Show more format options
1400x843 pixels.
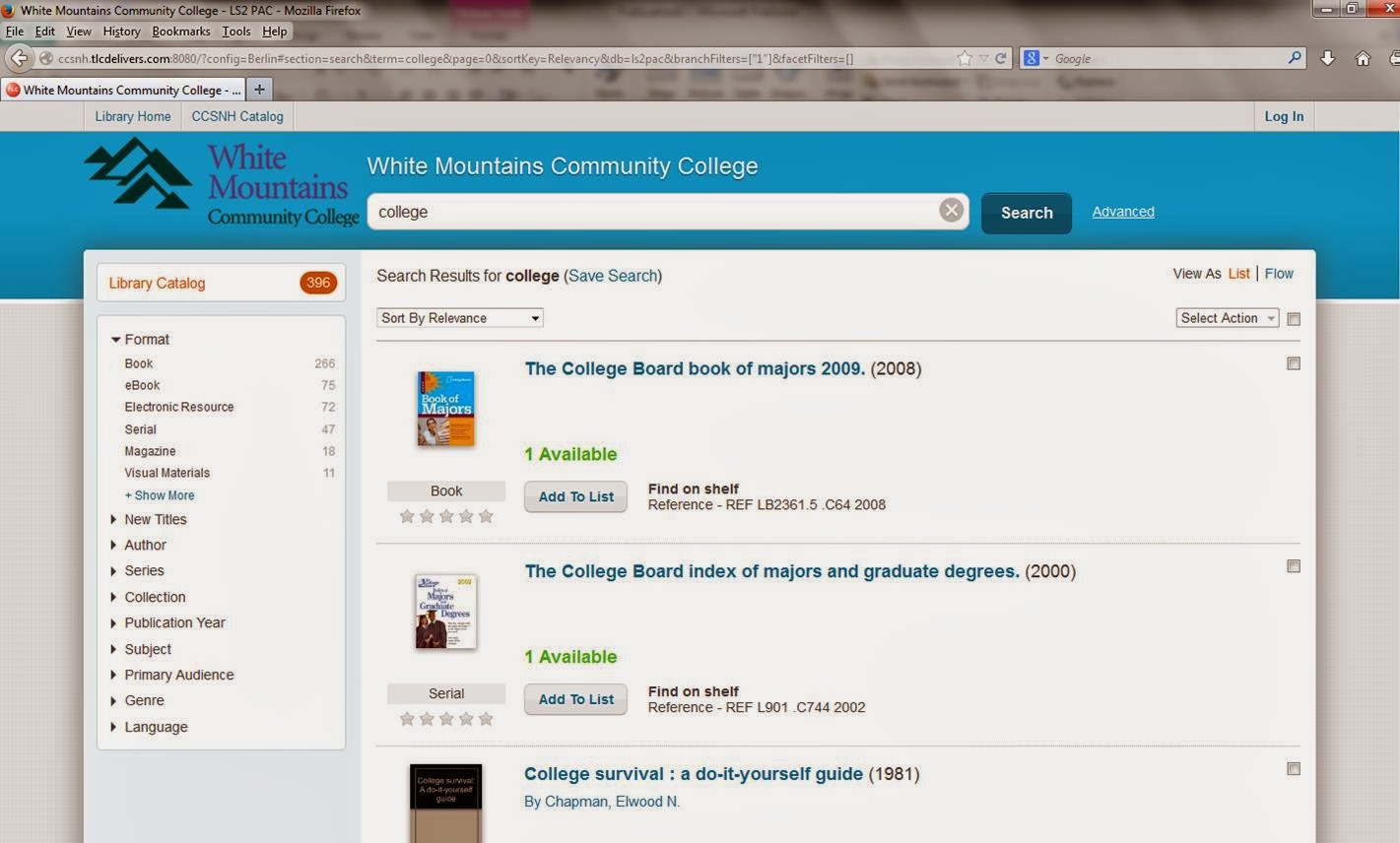pyautogui.click(x=160, y=495)
